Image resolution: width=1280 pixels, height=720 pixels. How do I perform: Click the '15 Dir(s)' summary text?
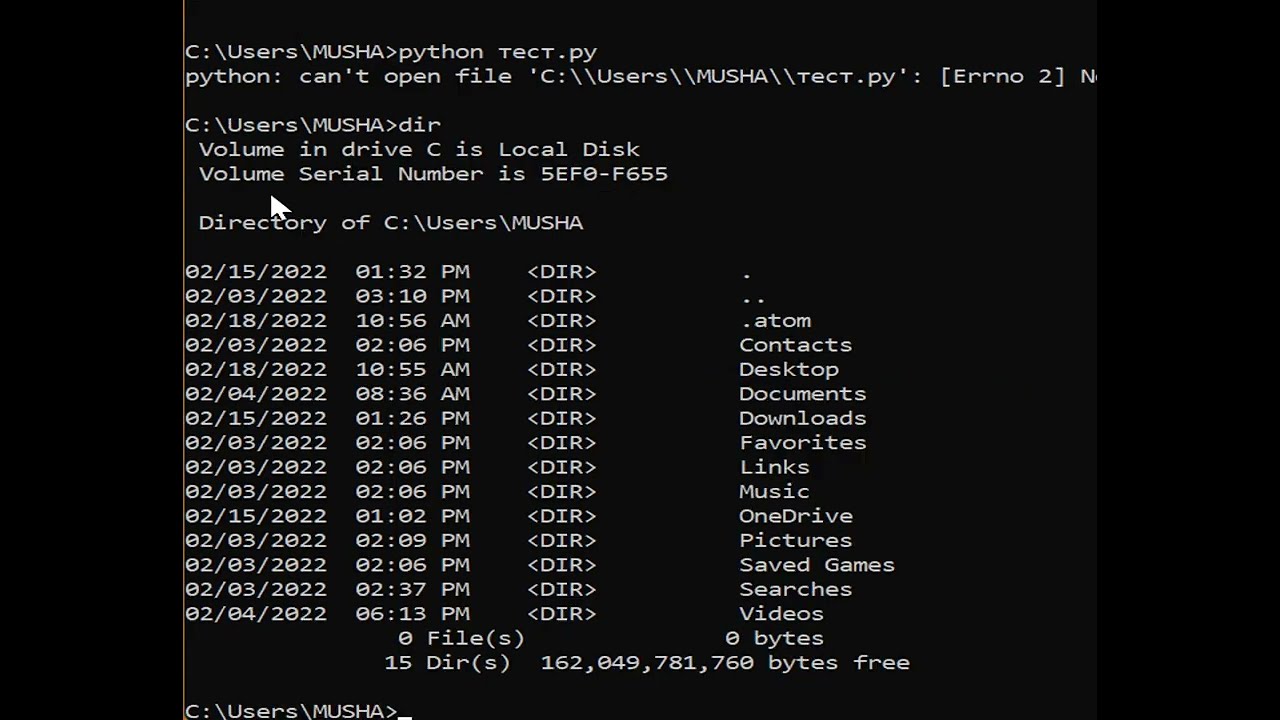click(x=447, y=663)
